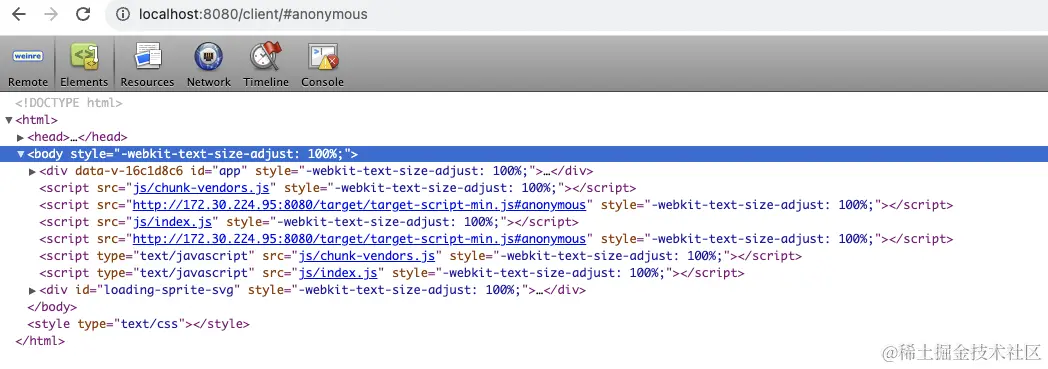The height and width of the screenshot is (369, 1048).
Task: Collapse the body element triangle
Action: pyautogui.click(x=21, y=154)
